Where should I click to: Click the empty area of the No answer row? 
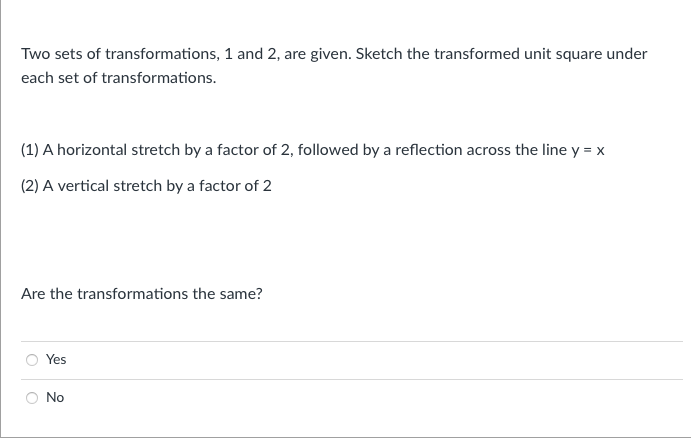click(374, 398)
